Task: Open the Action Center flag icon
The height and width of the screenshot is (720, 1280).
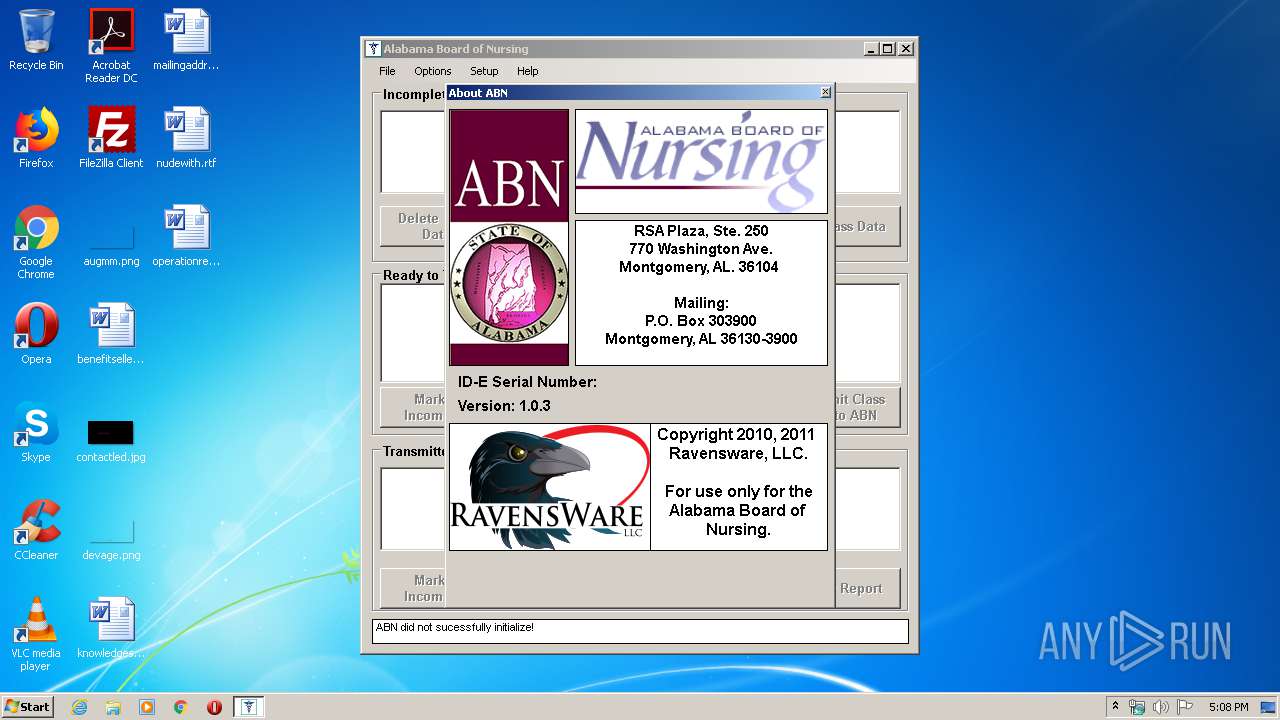Action: tap(1184, 707)
